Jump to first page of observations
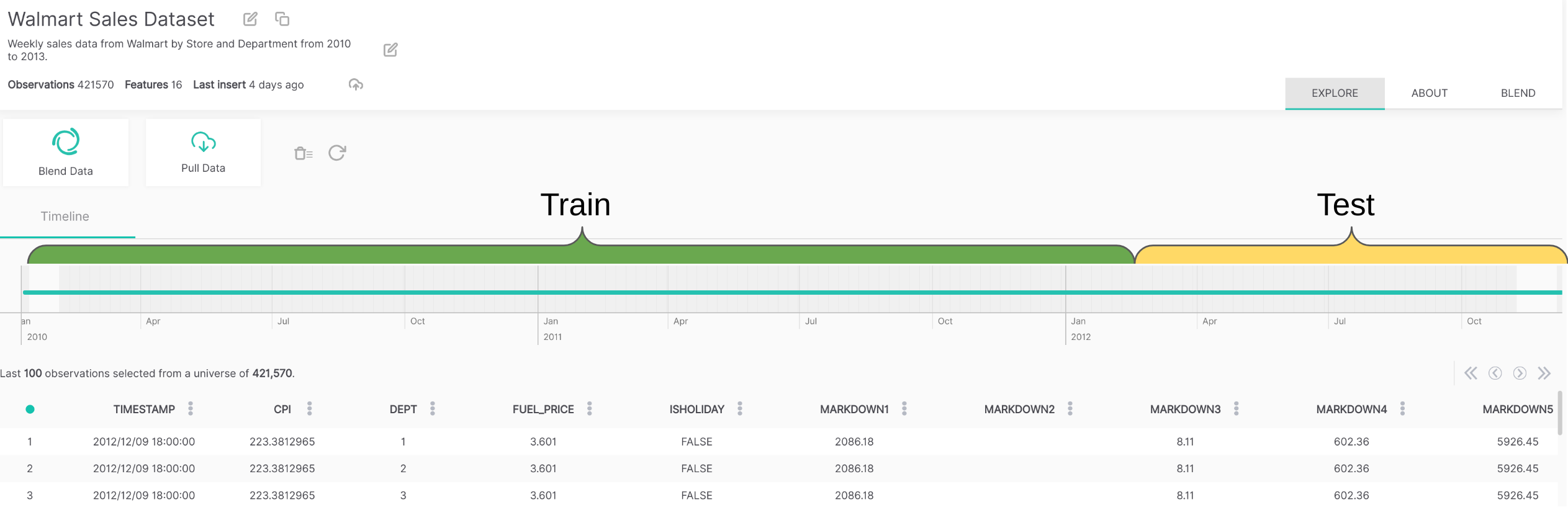 pyautogui.click(x=1471, y=373)
